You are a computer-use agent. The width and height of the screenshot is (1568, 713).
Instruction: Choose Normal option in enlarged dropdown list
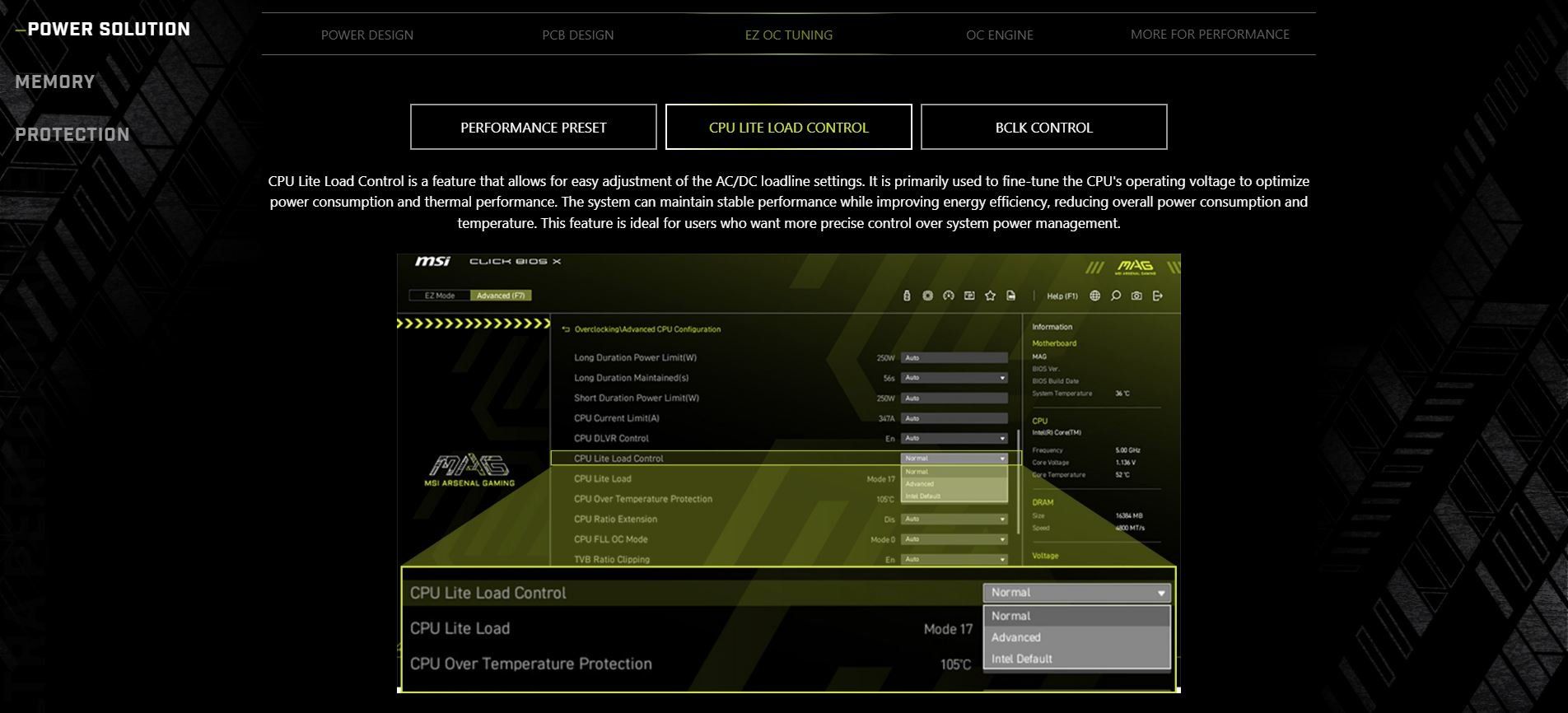[x=1076, y=616]
